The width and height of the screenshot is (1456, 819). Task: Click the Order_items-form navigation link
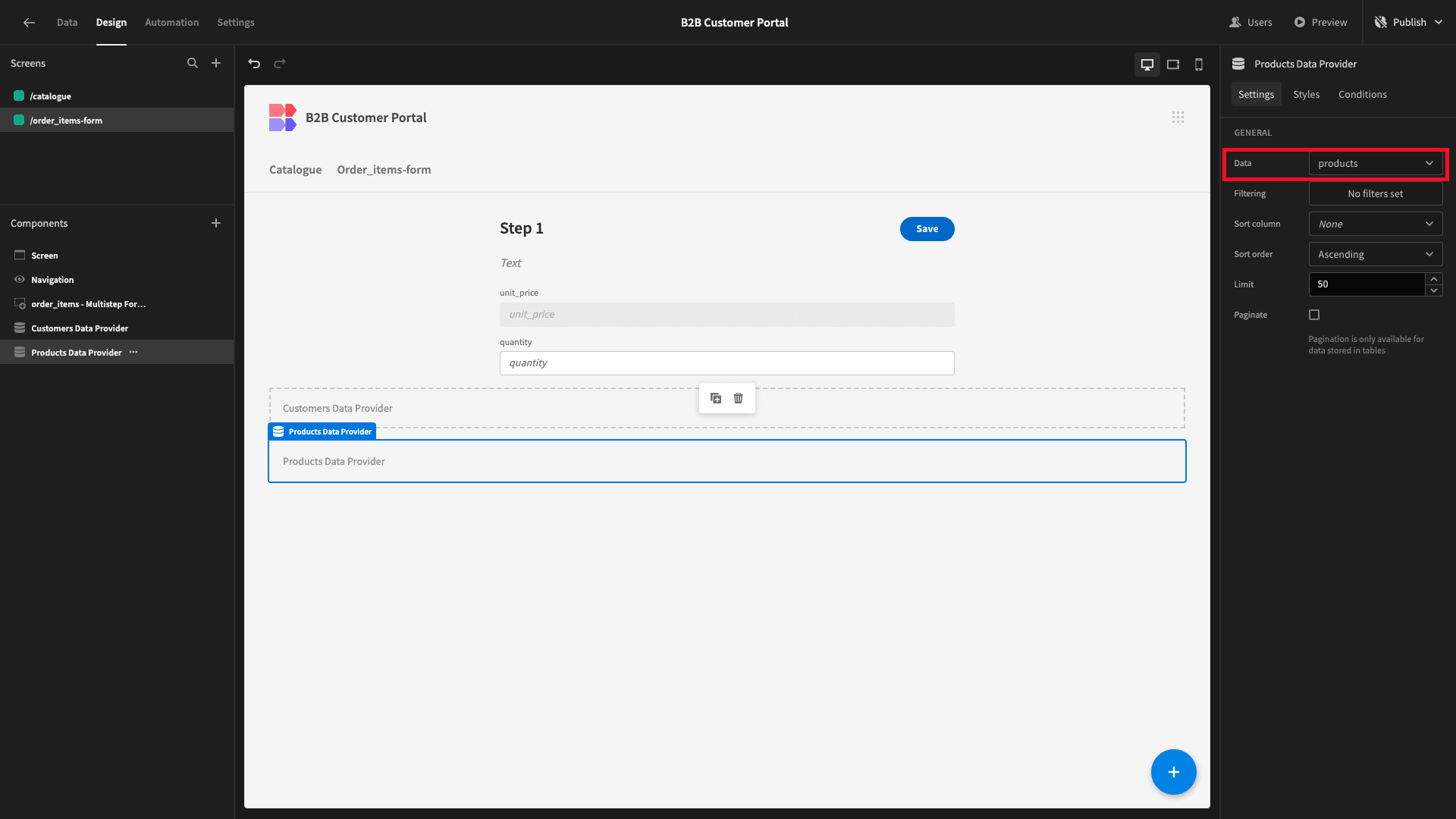(384, 170)
